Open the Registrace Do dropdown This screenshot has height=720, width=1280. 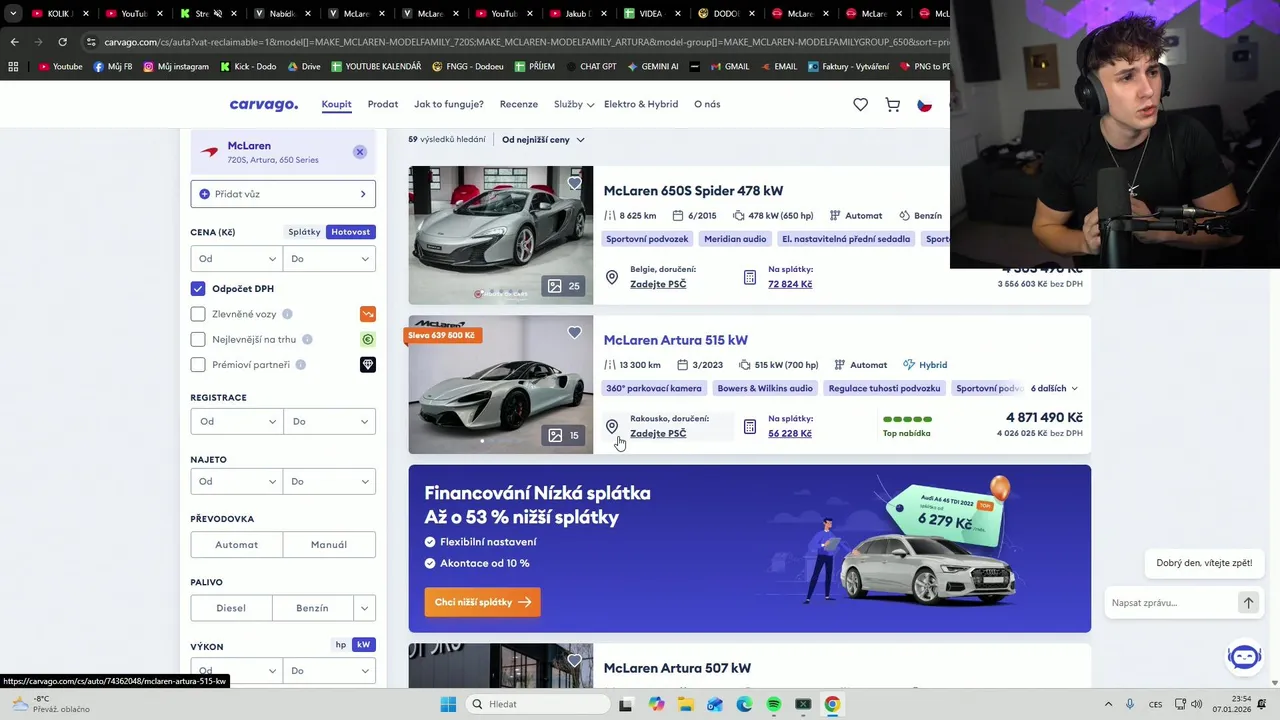pos(330,421)
